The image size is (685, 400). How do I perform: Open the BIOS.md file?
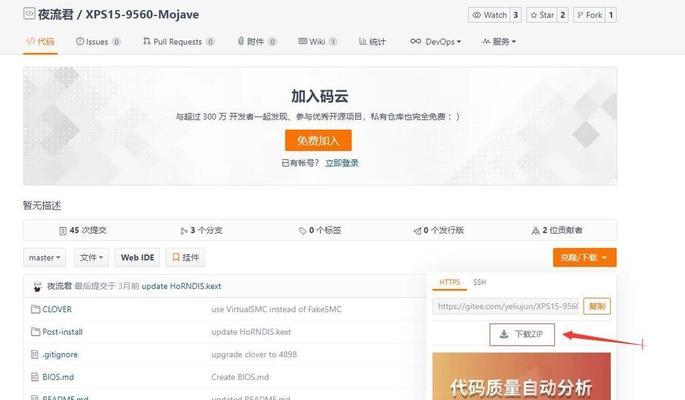coord(58,377)
